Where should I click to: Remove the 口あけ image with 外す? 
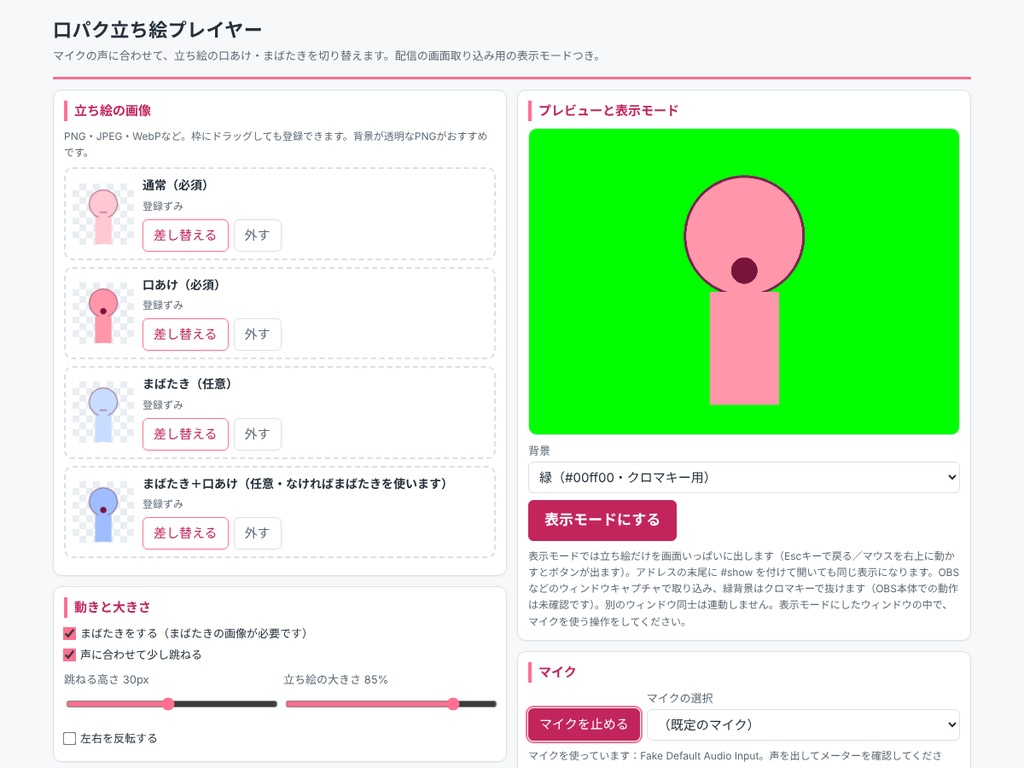pyautogui.click(x=257, y=334)
